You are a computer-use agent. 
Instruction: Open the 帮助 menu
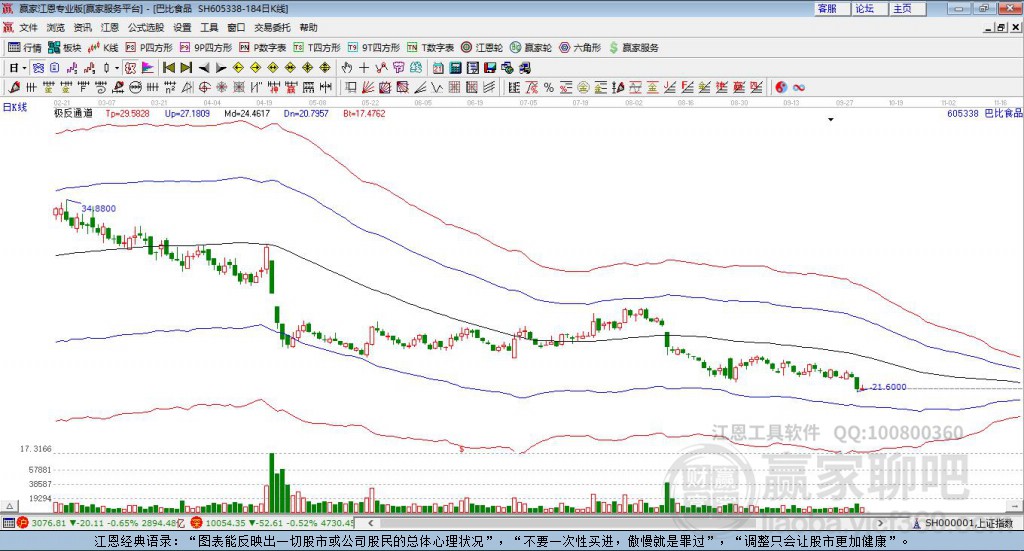coord(308,27)
